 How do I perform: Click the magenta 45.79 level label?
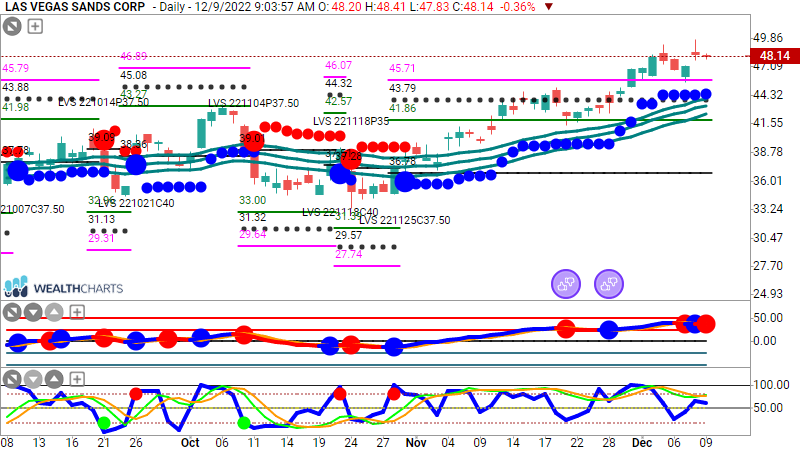[x=16, y=68]
